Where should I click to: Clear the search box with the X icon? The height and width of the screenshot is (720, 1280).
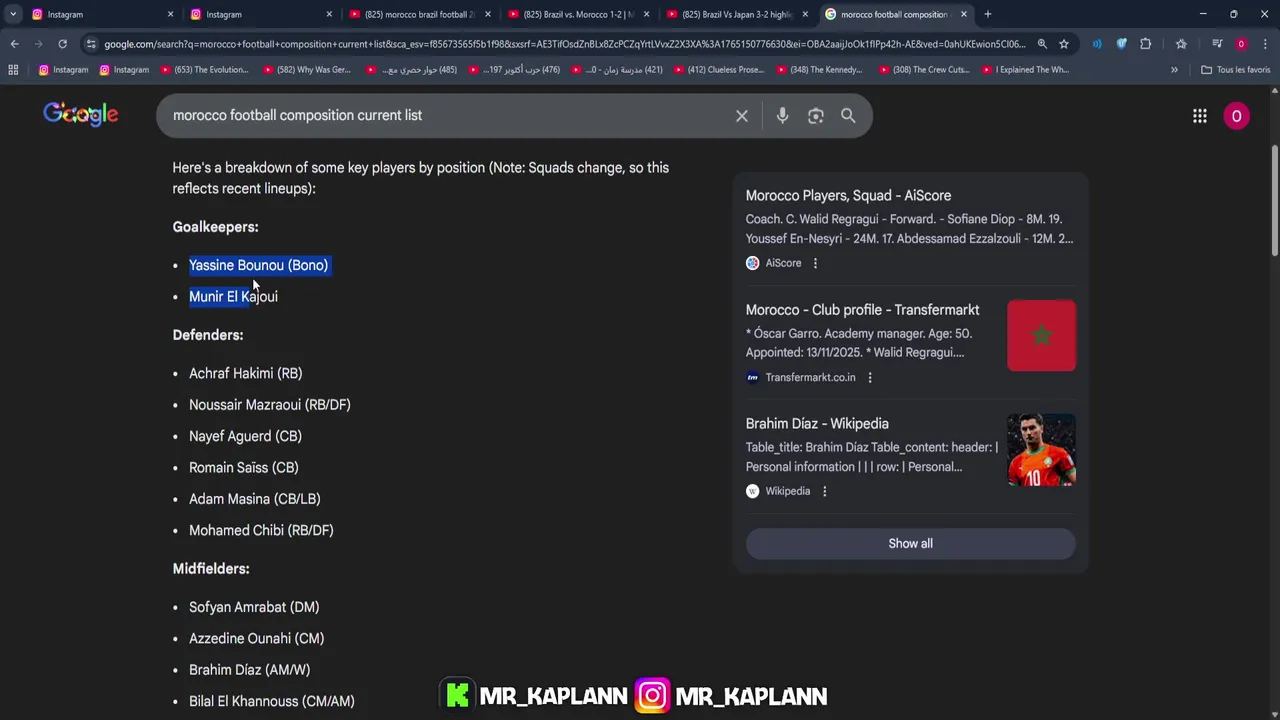pyautogui.click(x=742, y=116)
